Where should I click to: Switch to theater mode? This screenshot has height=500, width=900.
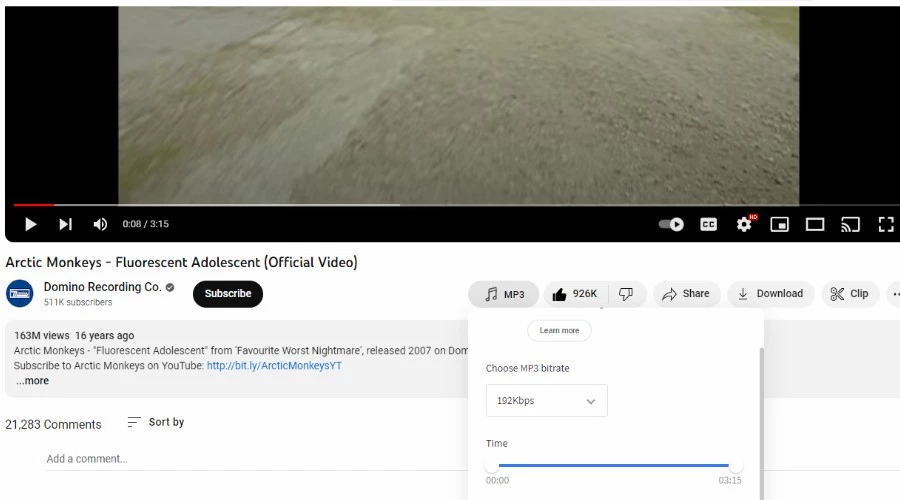click(815, 224)
